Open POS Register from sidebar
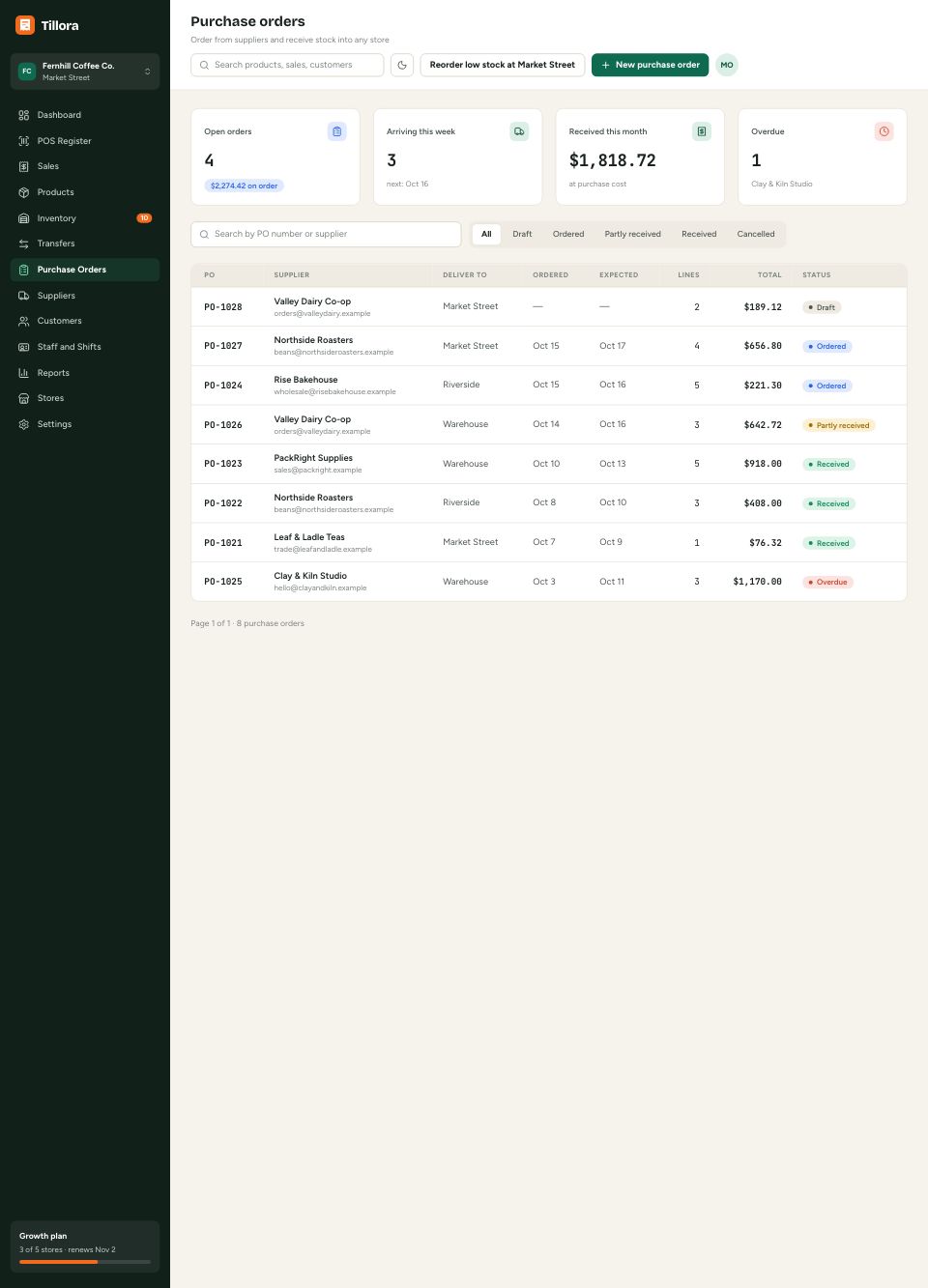The width and height of the screenshot is (928, 1288). coord(85,141)
